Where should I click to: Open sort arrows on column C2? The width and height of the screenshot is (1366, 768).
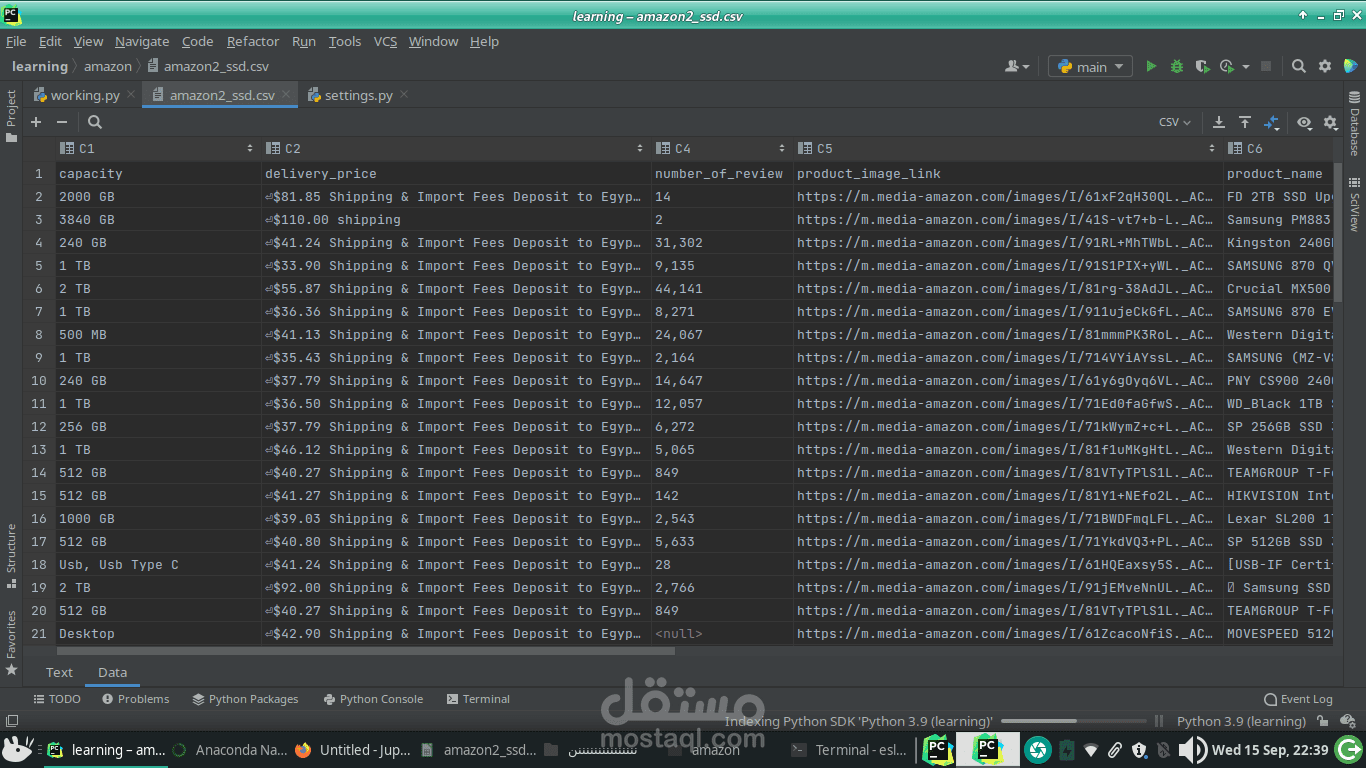click(640, 148)
